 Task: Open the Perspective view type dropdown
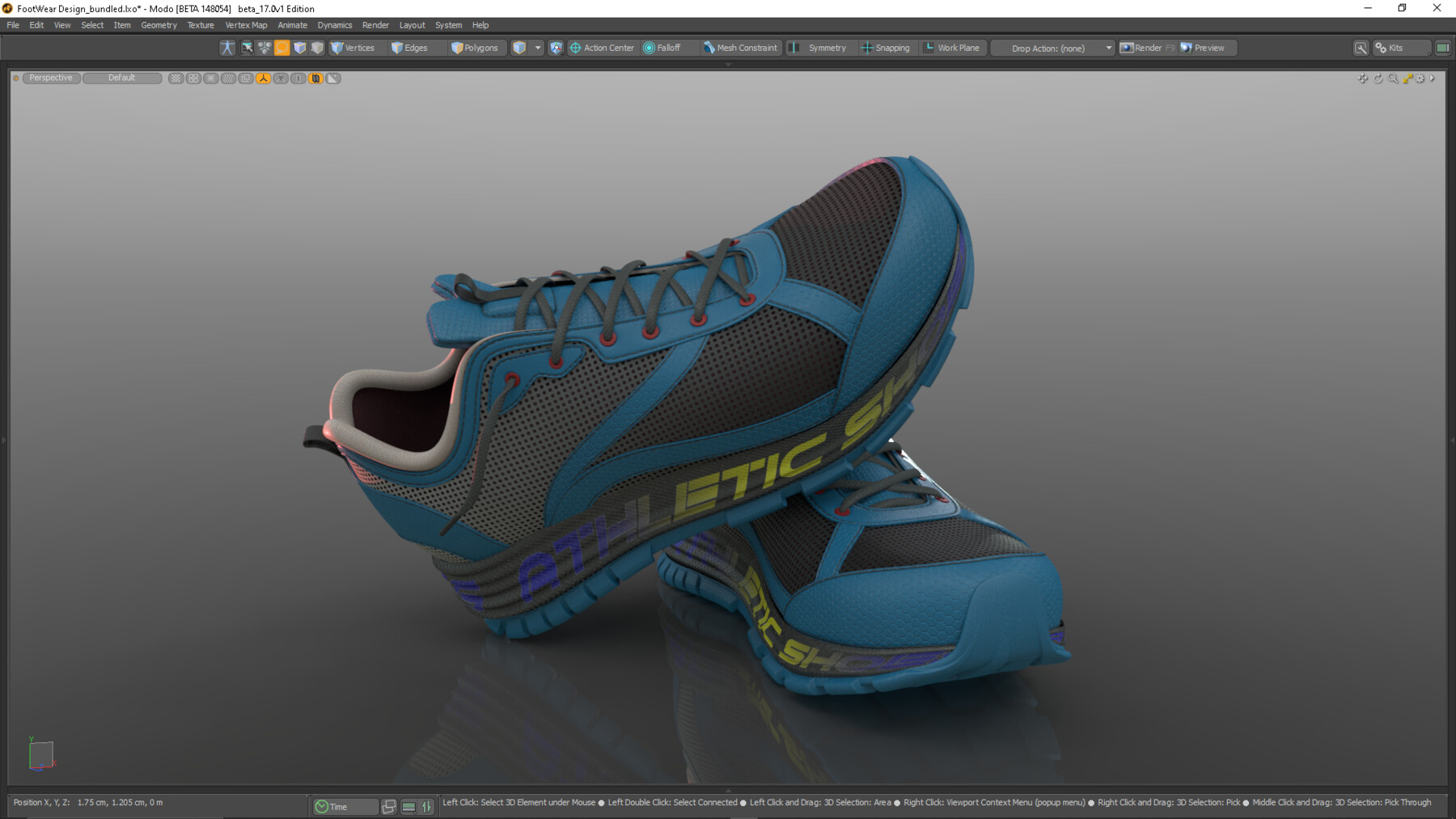point(51,78)
